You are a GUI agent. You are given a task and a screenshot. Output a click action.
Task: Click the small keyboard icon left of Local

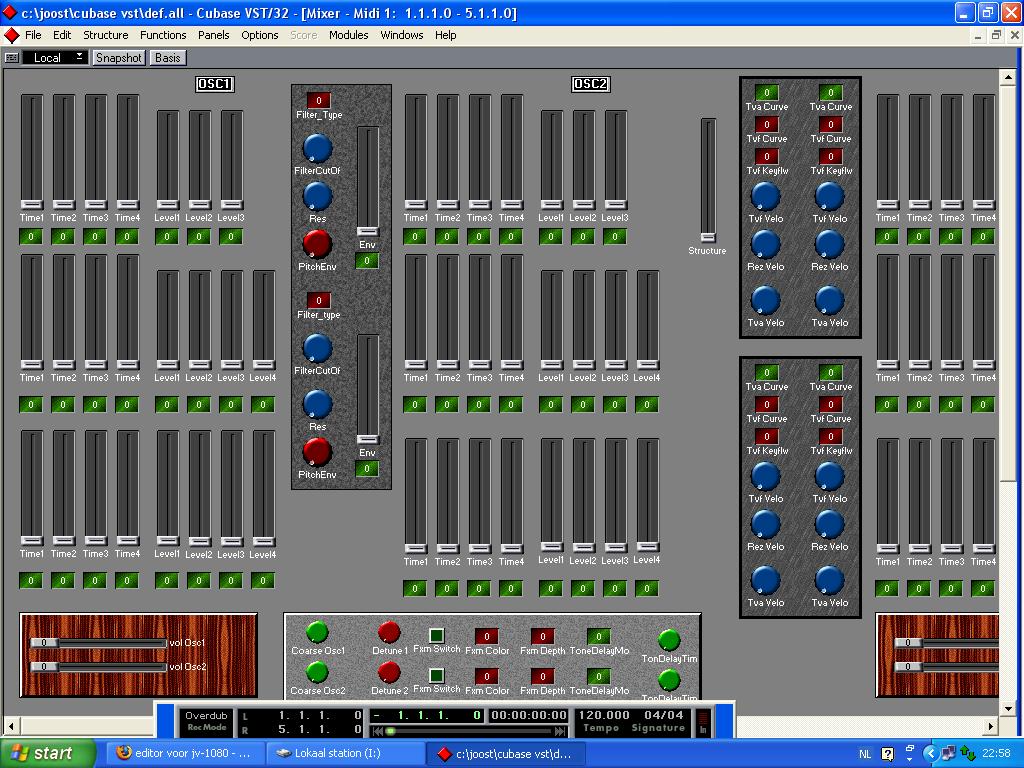tap(11, 58)
